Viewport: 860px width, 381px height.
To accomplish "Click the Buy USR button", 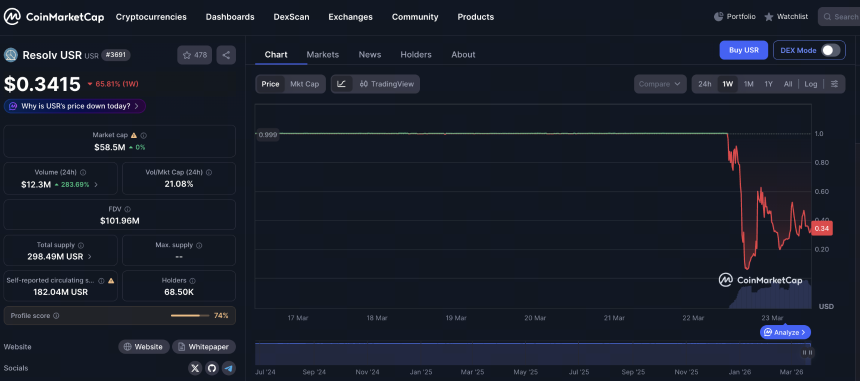I will (744, 50).
